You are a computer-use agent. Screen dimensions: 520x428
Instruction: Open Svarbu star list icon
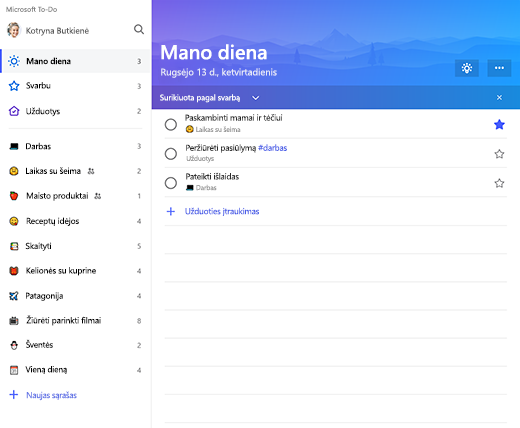pyautogui.click(x=14, y=86)
